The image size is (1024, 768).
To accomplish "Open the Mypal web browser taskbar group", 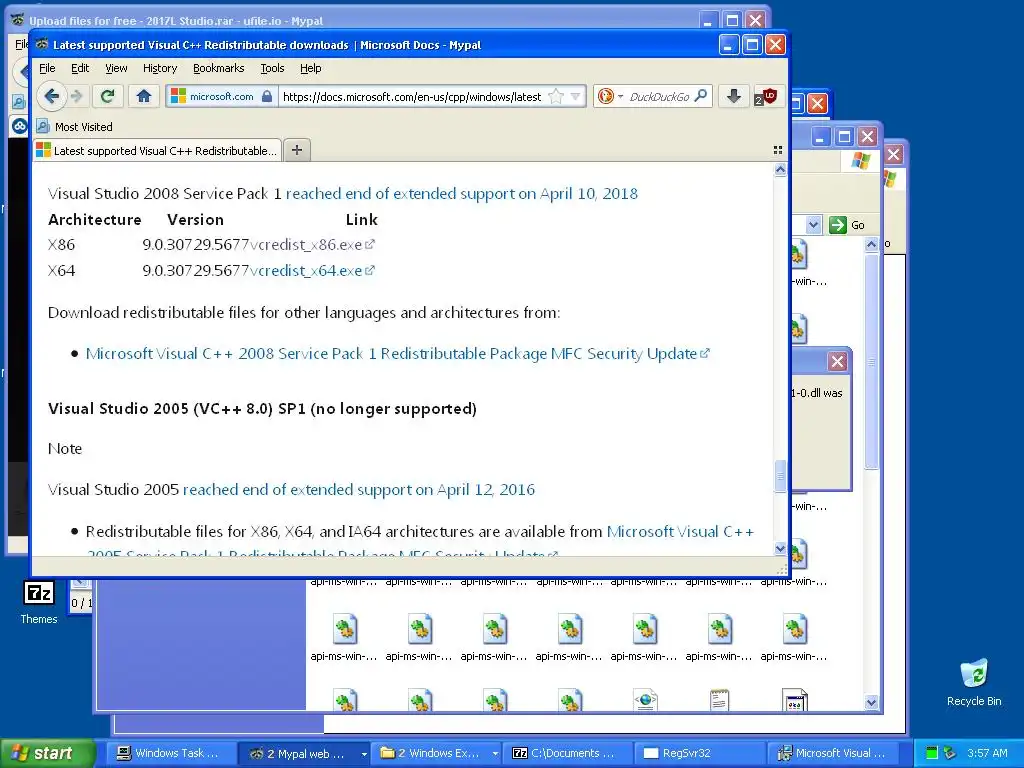I will (x=304, y=754).
